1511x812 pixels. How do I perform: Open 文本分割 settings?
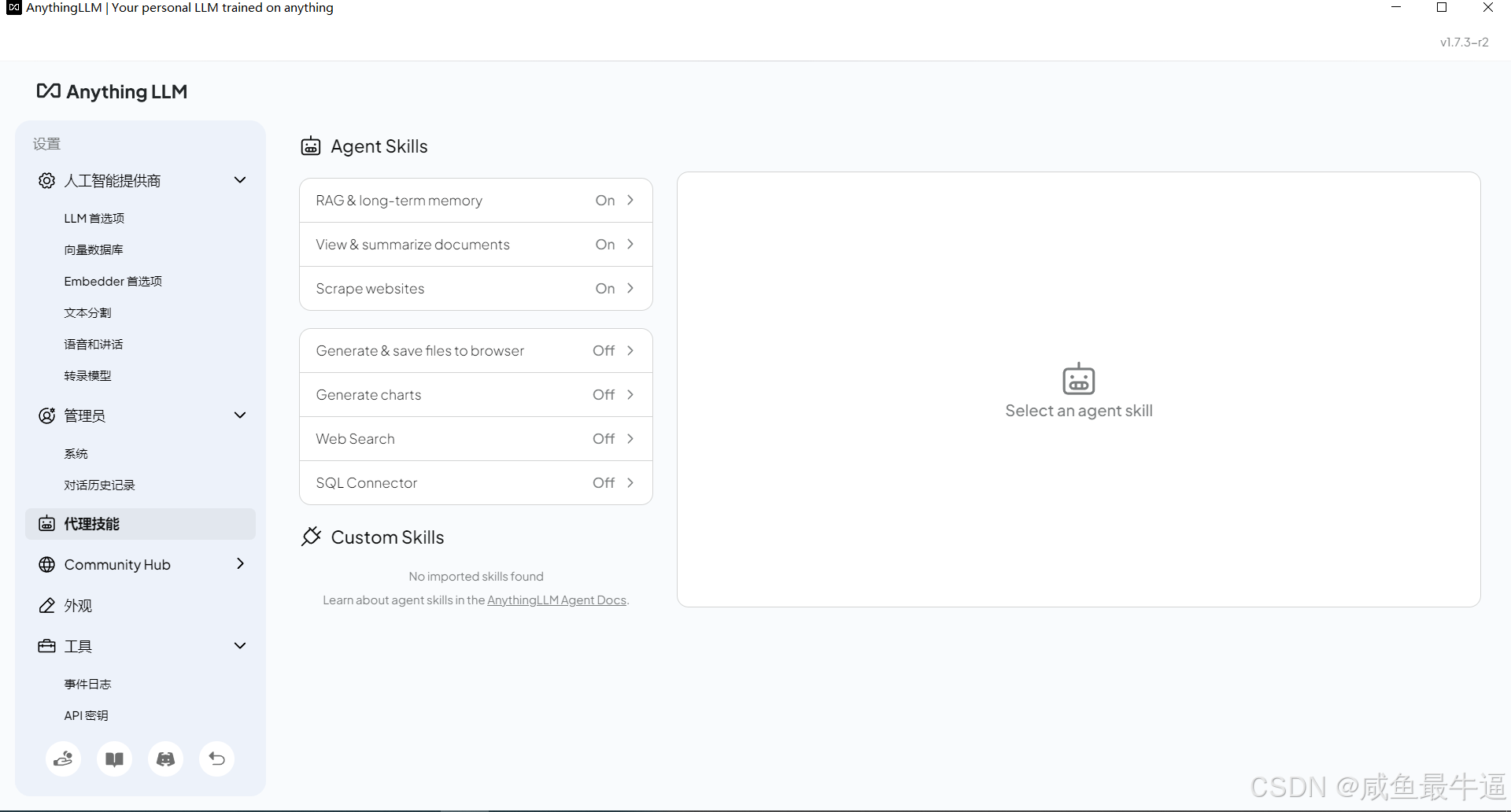click(x=87, y=312)
